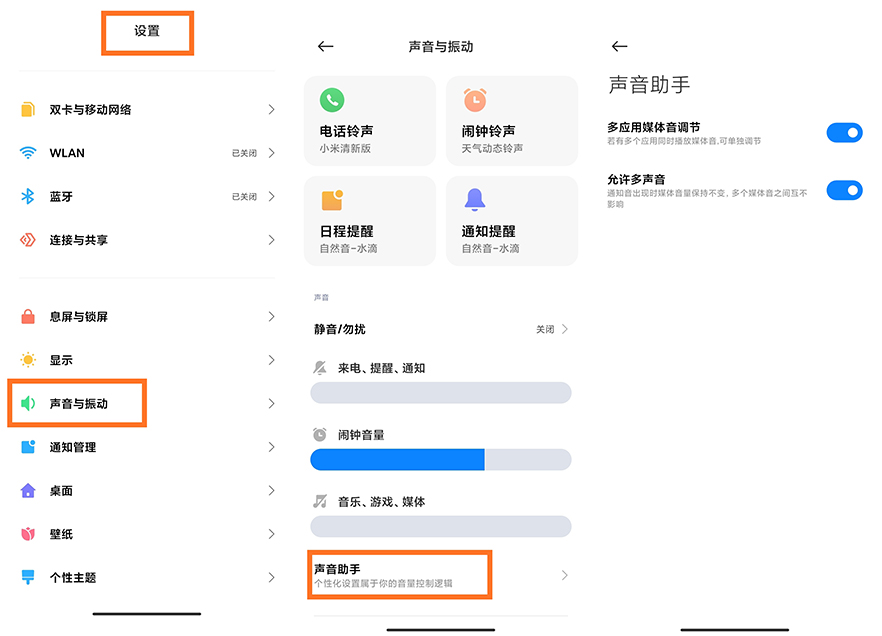Open the 日程提醒 sound card
The width and height of the screenshot is (882, 636).
370,221
